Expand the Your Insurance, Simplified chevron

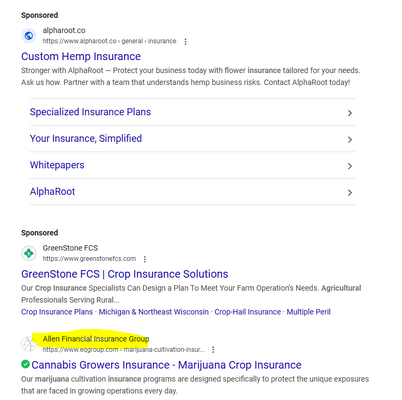click(x=350, y=139)
